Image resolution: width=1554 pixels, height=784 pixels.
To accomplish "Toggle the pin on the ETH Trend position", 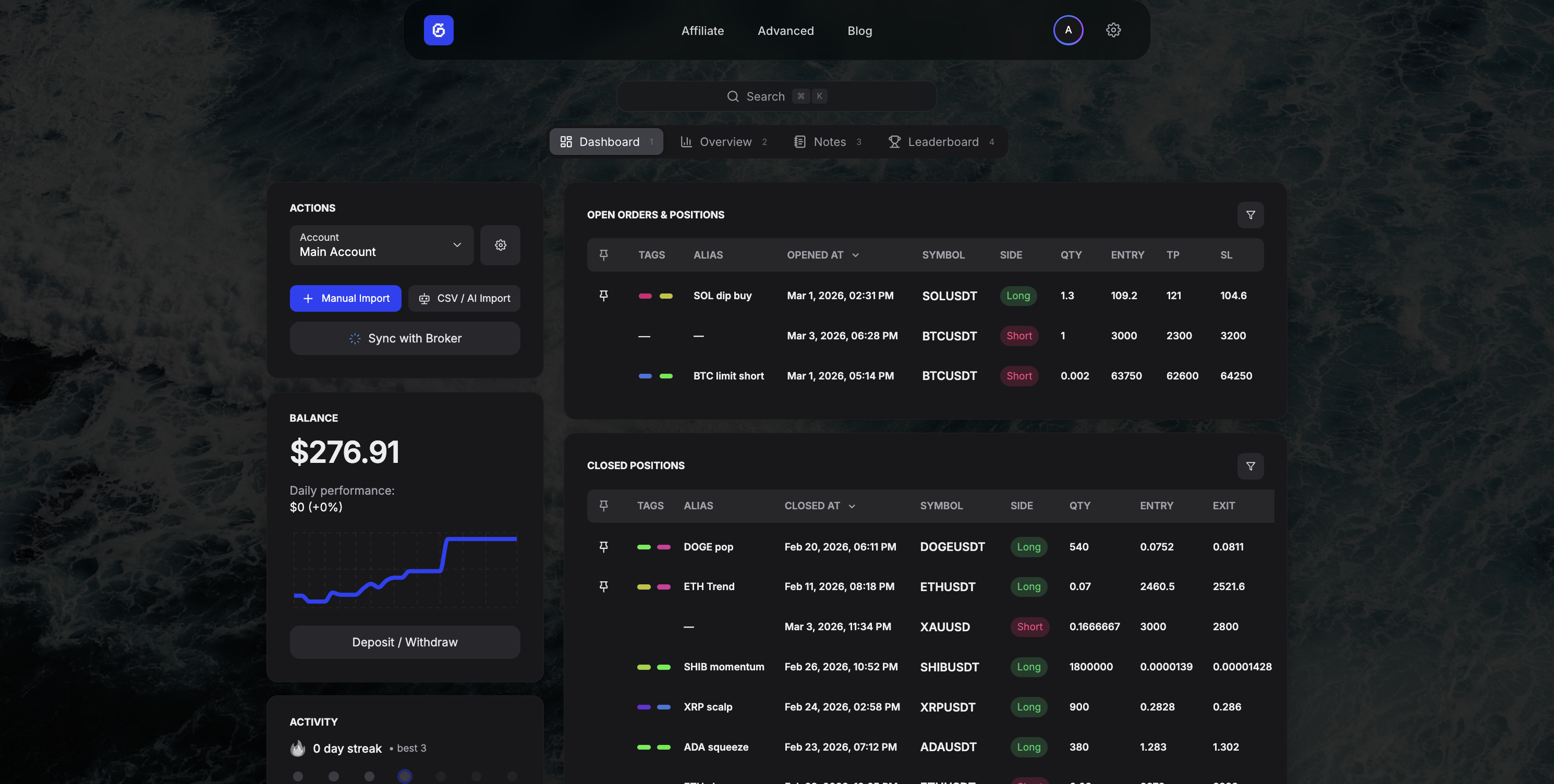I will point(604,586).
